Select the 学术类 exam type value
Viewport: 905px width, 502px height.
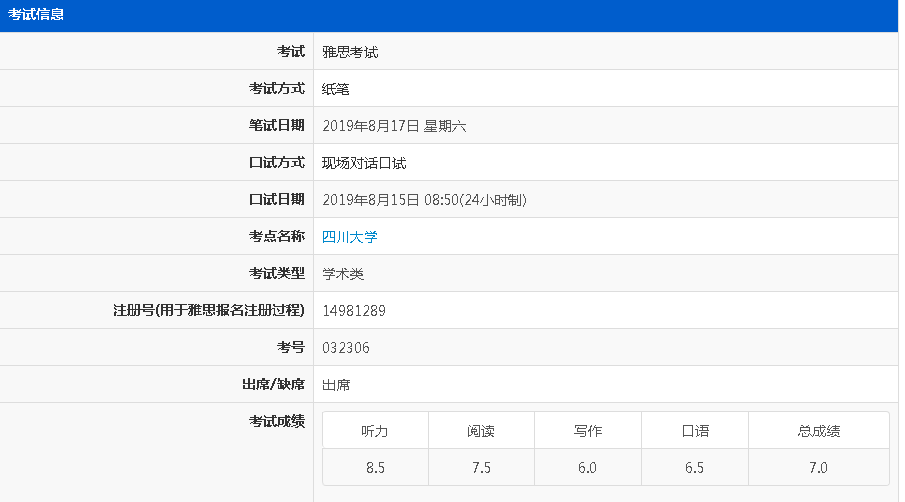(x=343, y=274)
